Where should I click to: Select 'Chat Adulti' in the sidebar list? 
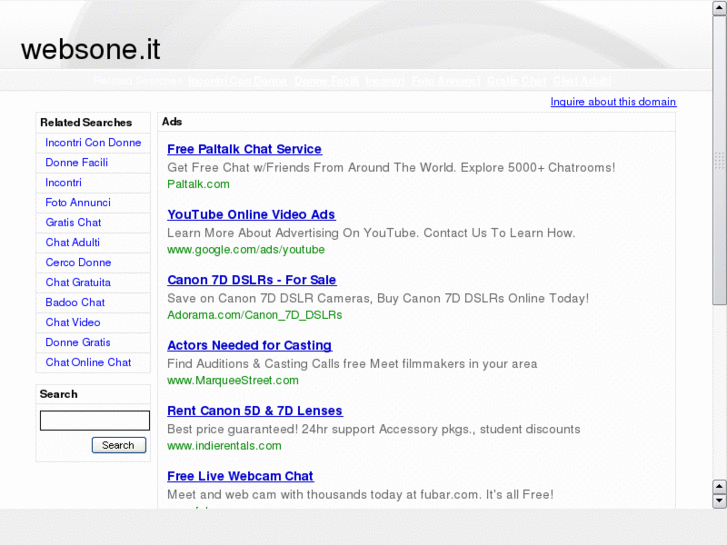pos(73,242)
